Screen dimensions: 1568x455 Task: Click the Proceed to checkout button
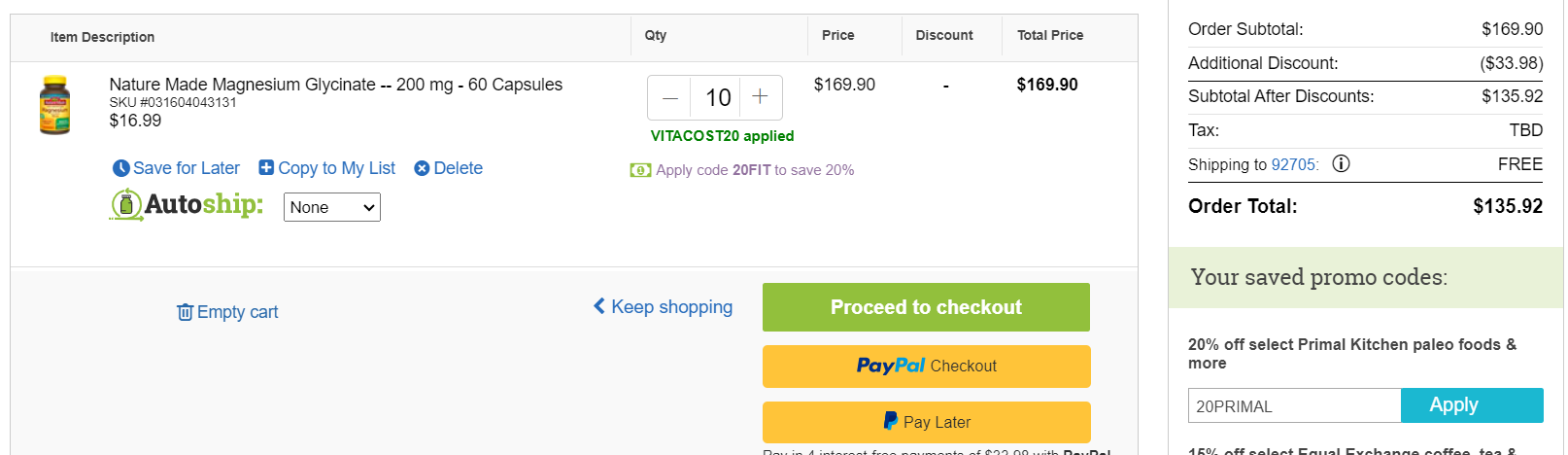pos(926,307)
